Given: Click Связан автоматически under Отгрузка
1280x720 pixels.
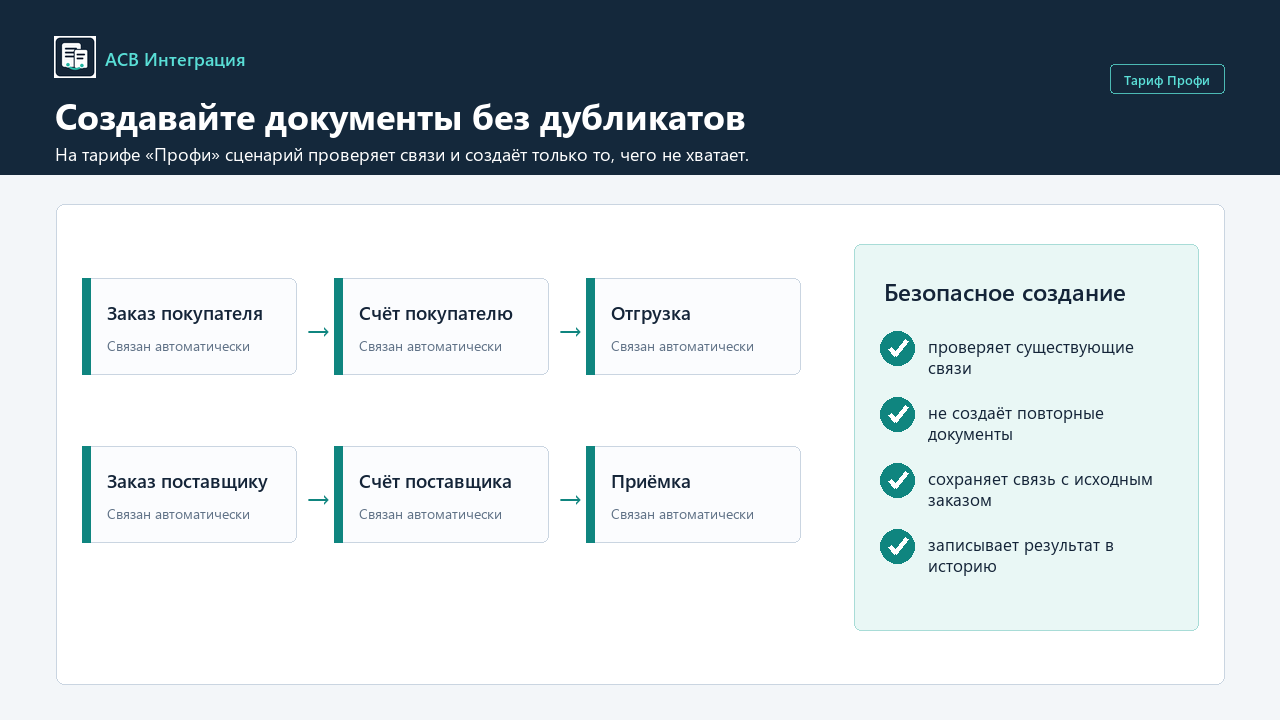Looking at the screenshot, I should click(x=682, y=346).
